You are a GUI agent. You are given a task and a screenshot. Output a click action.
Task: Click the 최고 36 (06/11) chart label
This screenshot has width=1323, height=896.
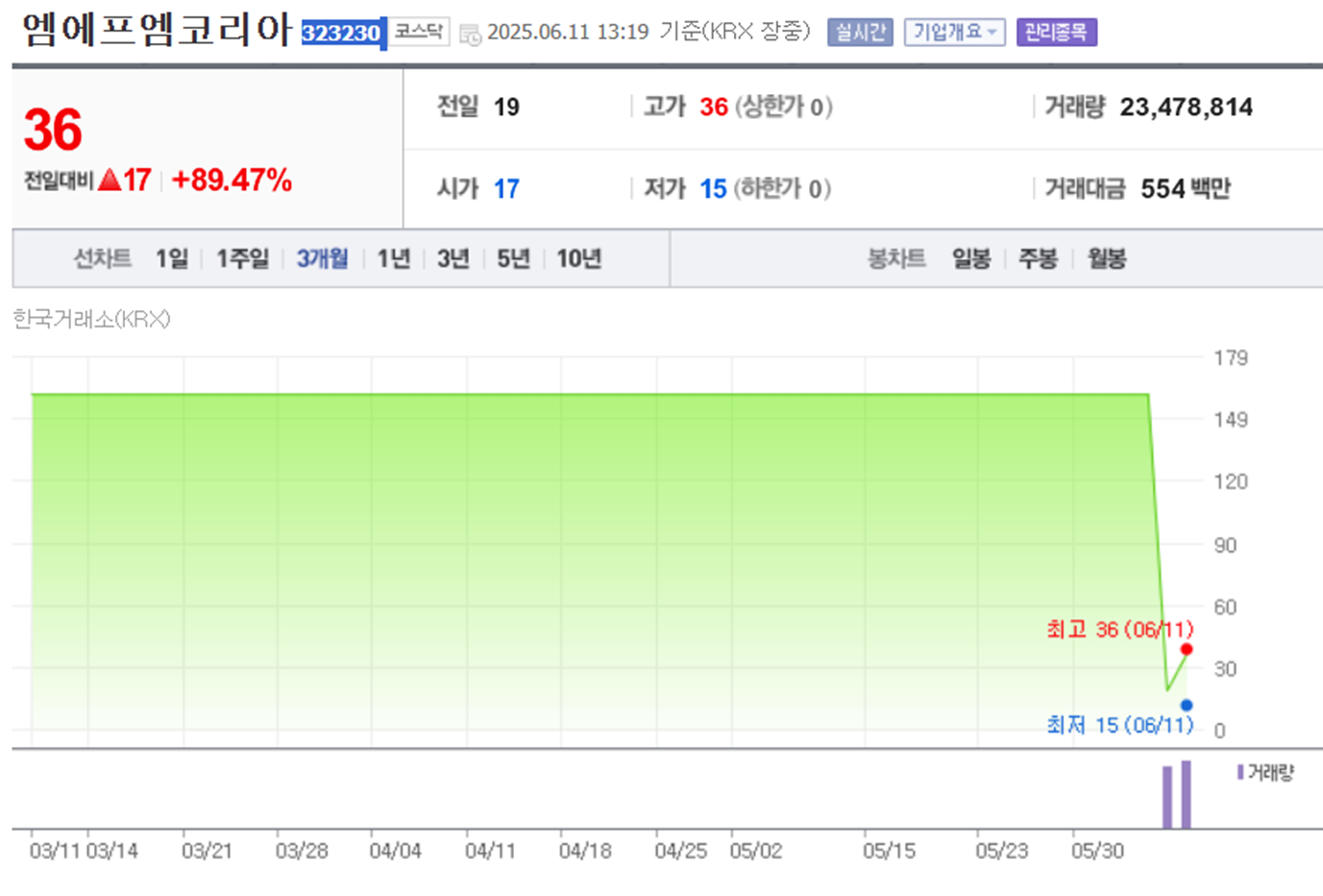point(1119,629)
